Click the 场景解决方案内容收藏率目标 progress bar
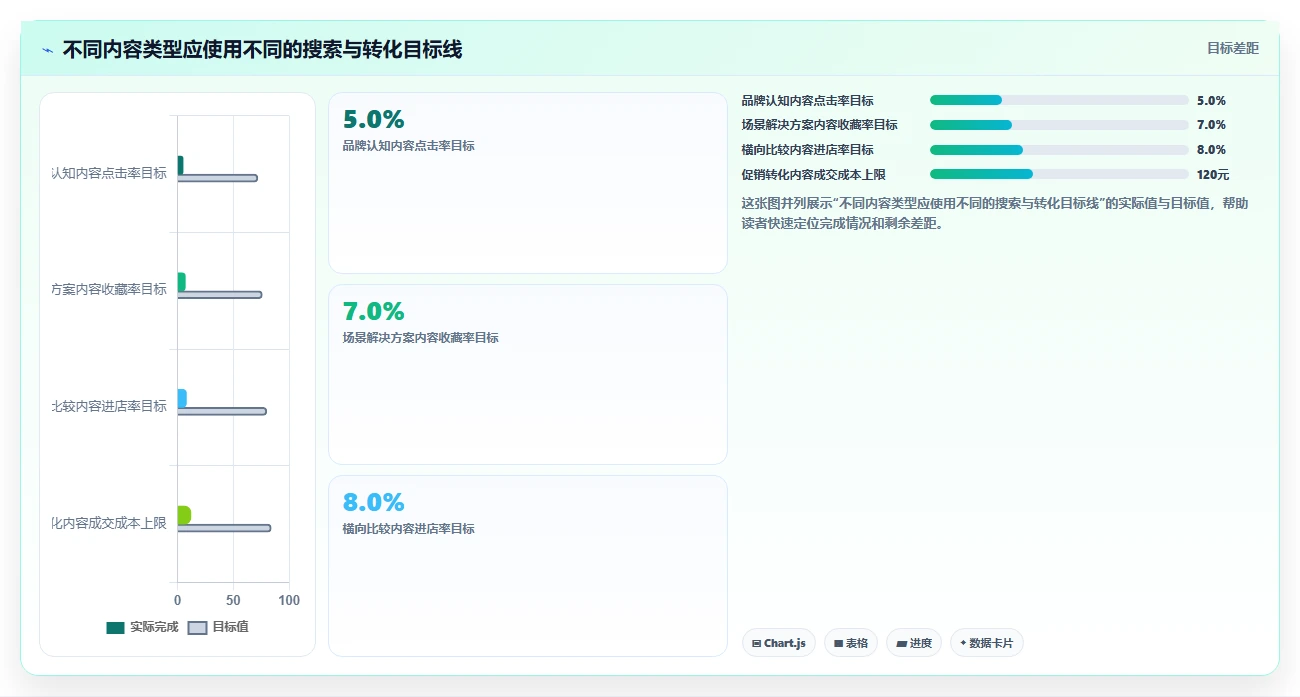This screenshot has height=697, width=1300. tap(1059, 125)
